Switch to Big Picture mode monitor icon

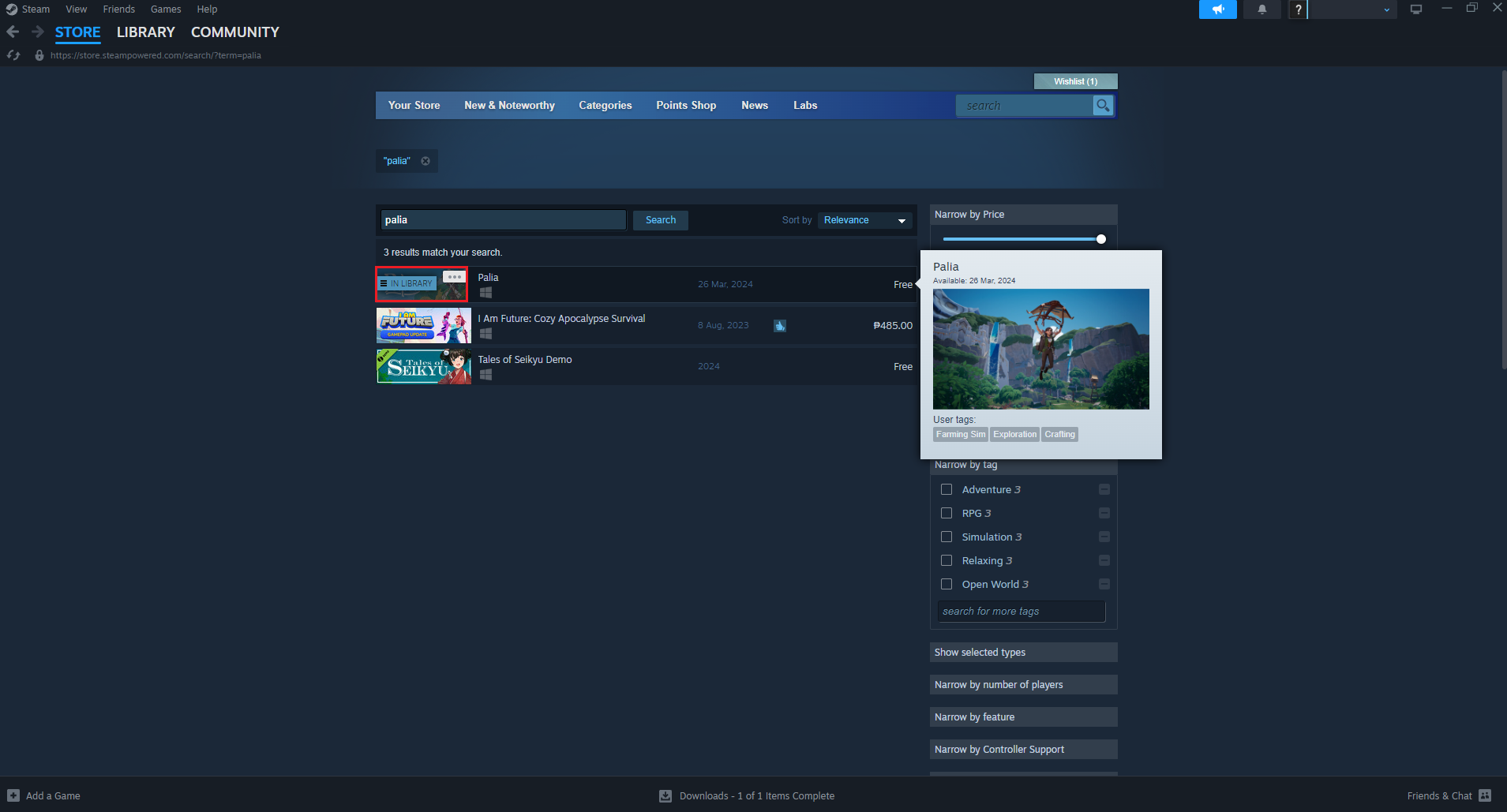(x=1416, y=9)
